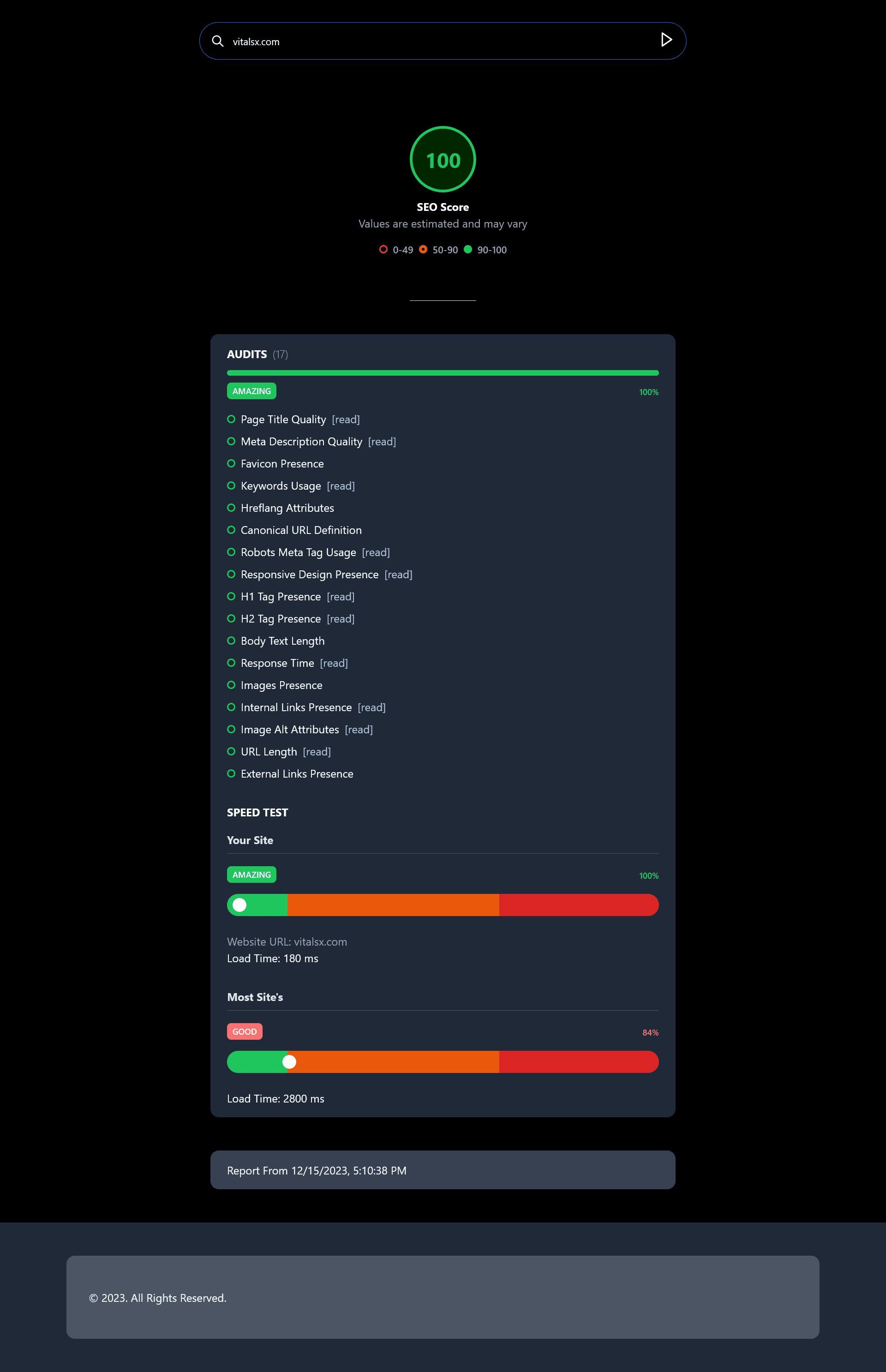Select the 50-90 score range indicator

tap(424, 249)
